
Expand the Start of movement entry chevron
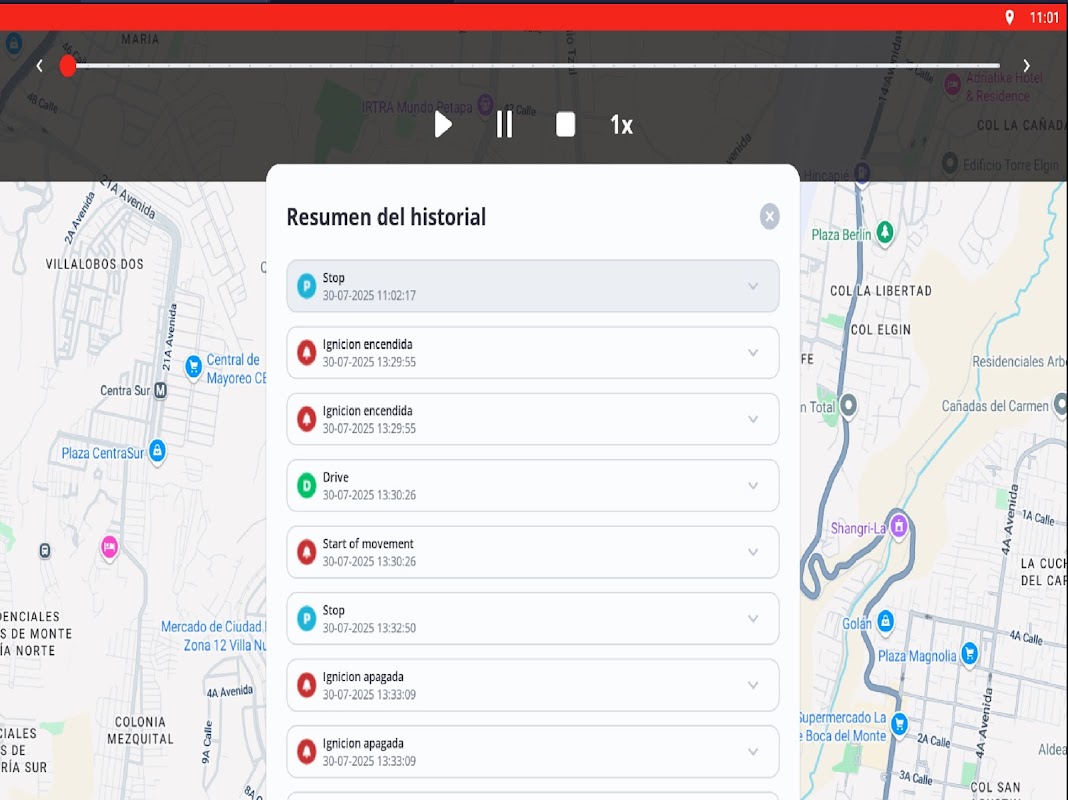coord(753,552)
